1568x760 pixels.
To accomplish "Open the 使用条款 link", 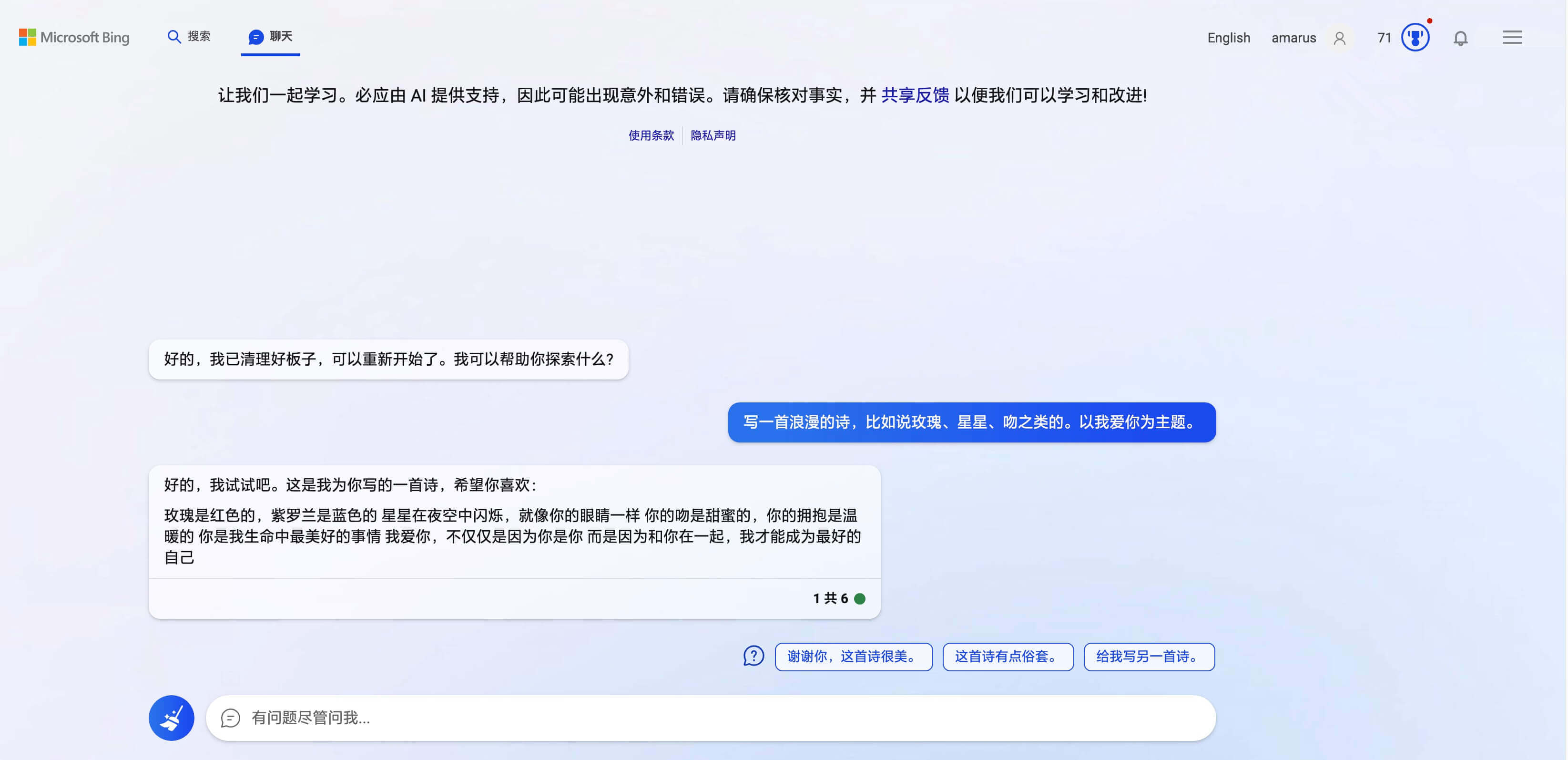I will pos(652,135).
